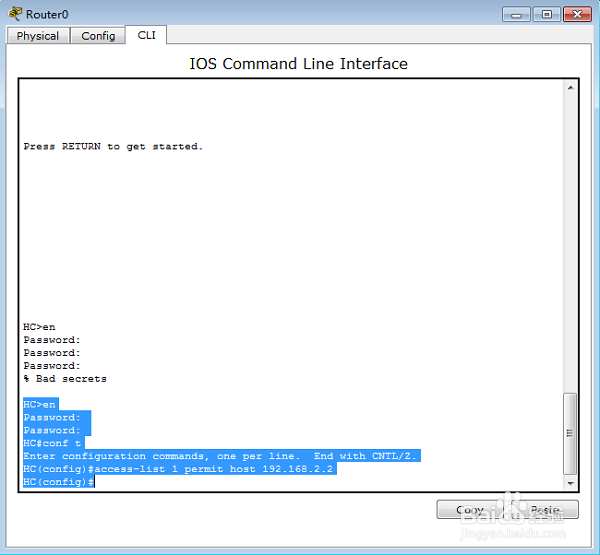Click the 'HC#conf t' line
Screen dimensions: 600x555
52,443
